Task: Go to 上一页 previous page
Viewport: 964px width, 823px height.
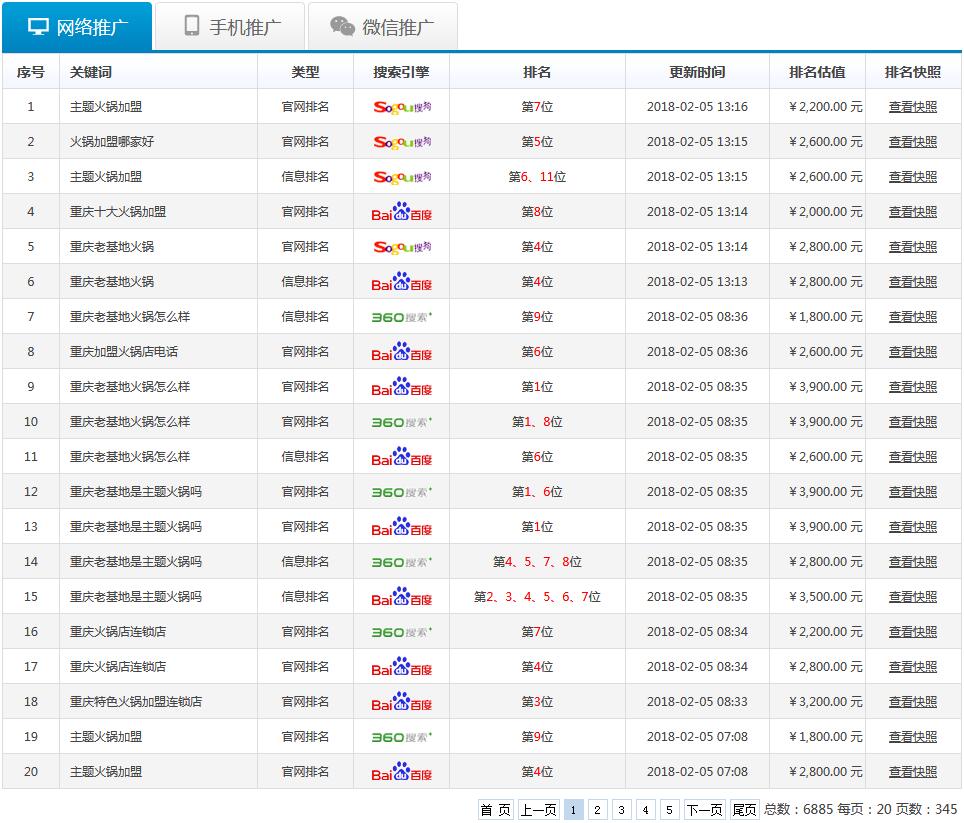Action: tap(539, 810)
